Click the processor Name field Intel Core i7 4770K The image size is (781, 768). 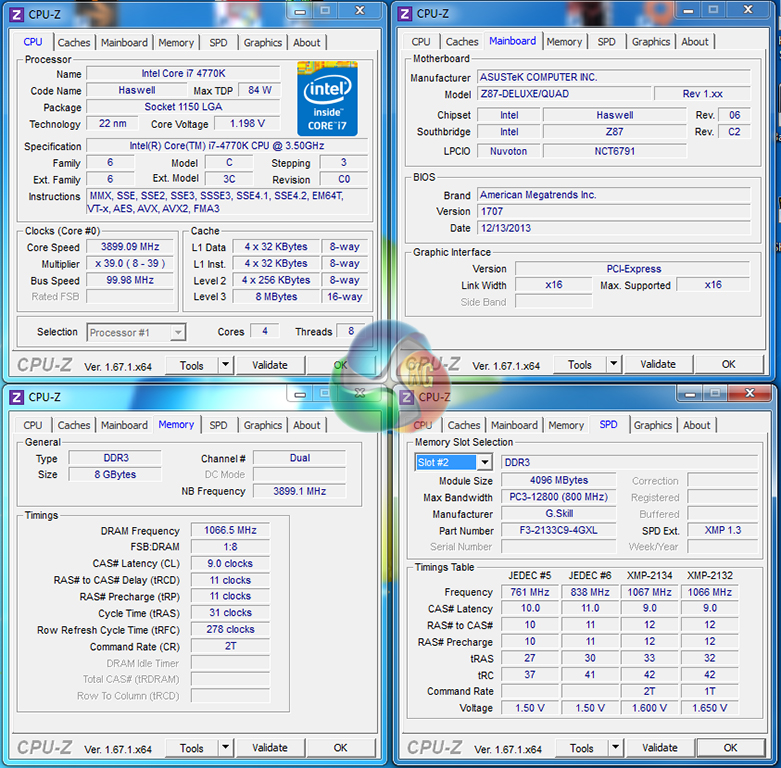[183, 74]
